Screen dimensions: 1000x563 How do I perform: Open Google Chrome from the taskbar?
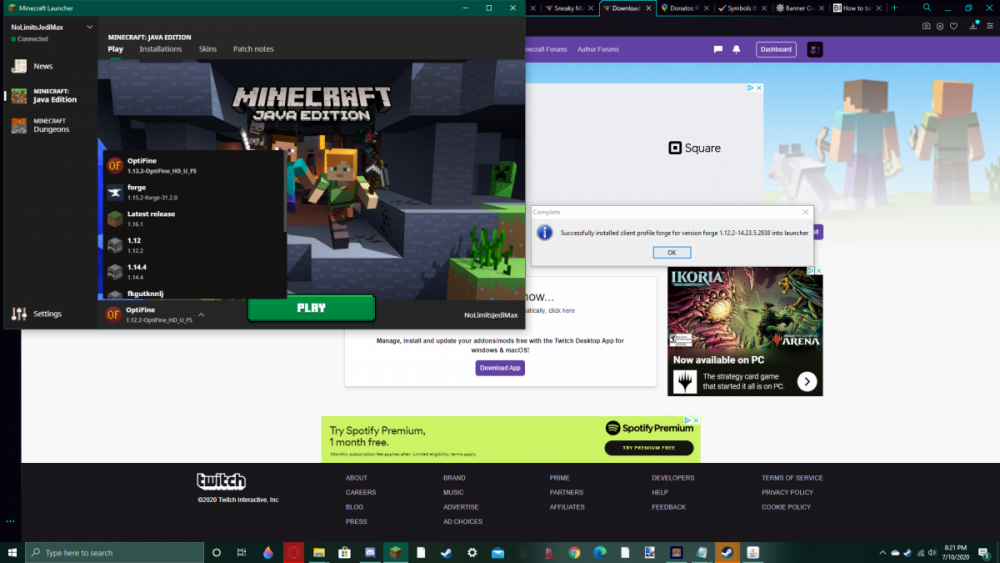(x=574, y=552)
